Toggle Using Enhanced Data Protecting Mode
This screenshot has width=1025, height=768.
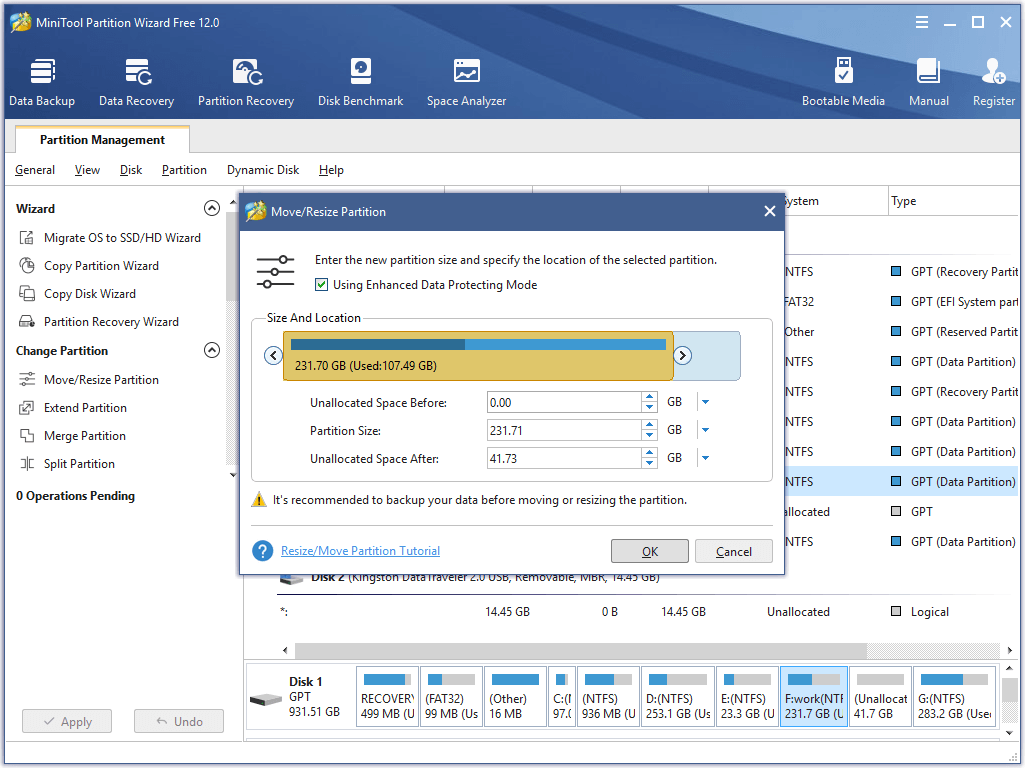321,285
